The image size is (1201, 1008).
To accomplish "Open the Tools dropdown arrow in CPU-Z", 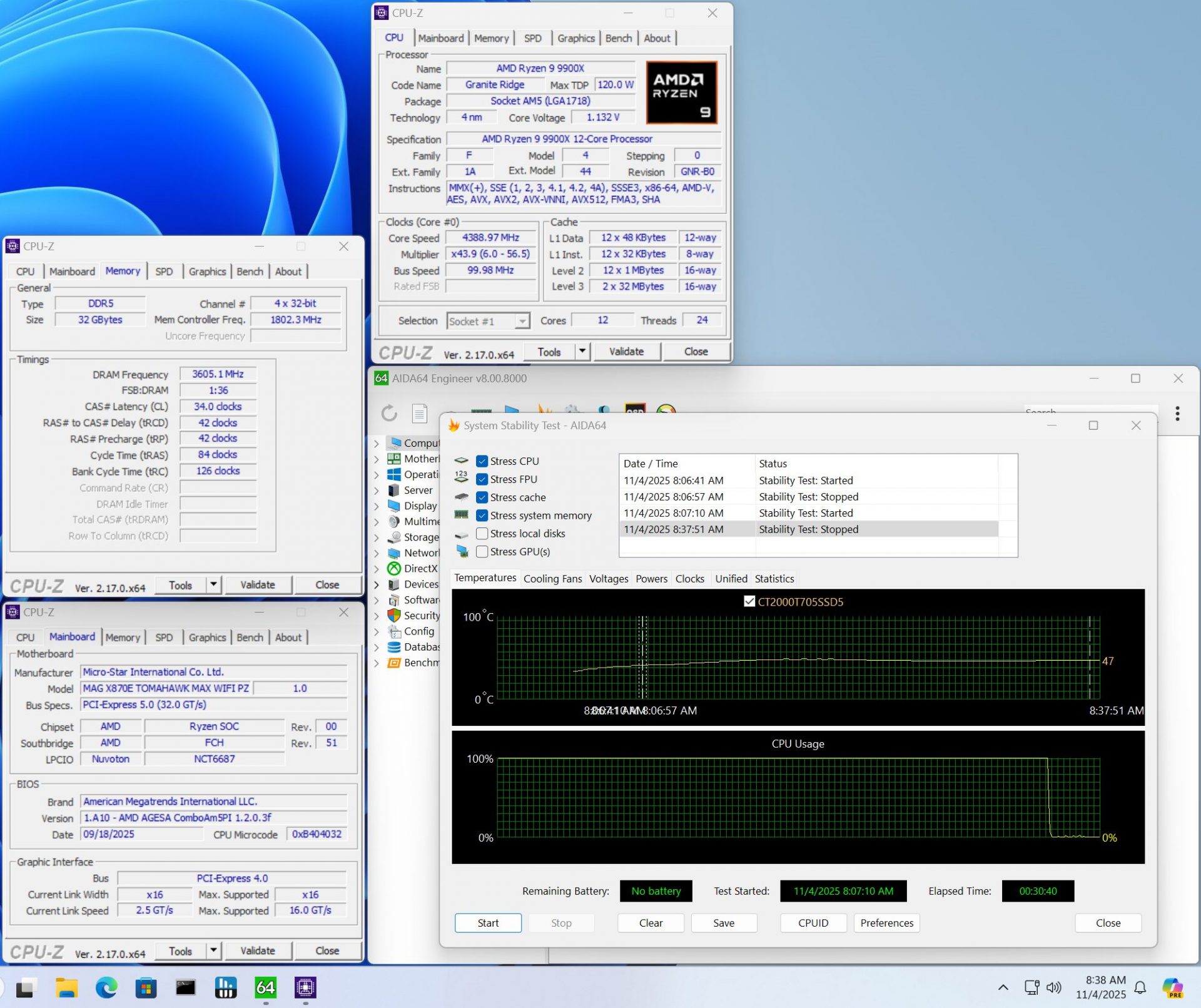I will [582, 351].
